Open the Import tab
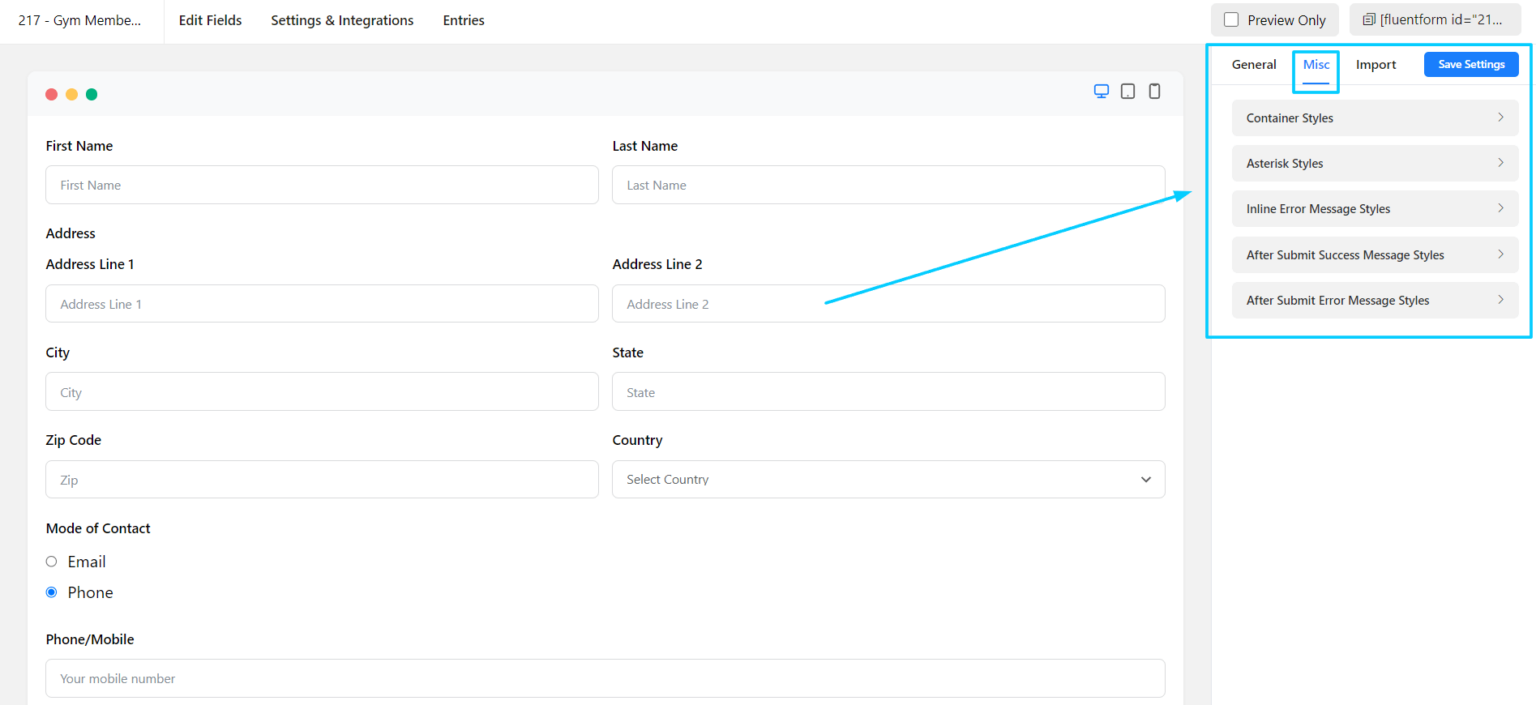 click(1375, 65)
